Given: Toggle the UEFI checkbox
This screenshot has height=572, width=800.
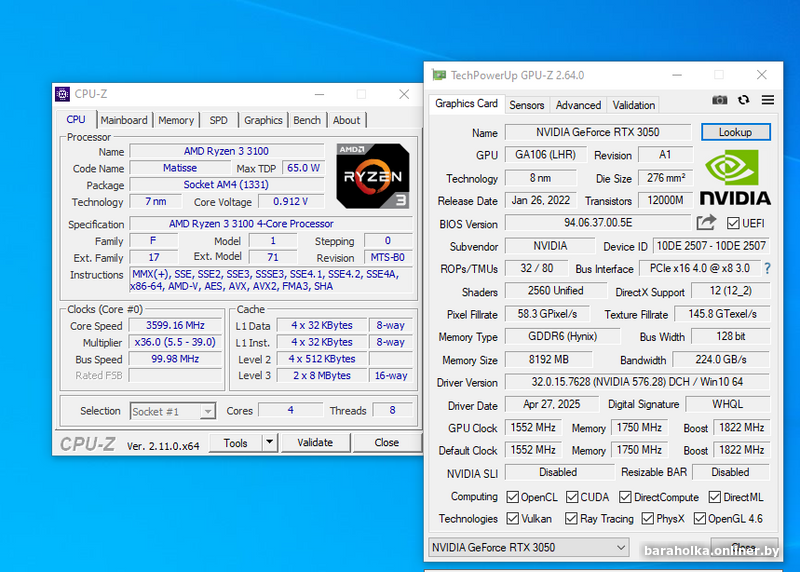Looking at the screenshot, I should 733,223.
